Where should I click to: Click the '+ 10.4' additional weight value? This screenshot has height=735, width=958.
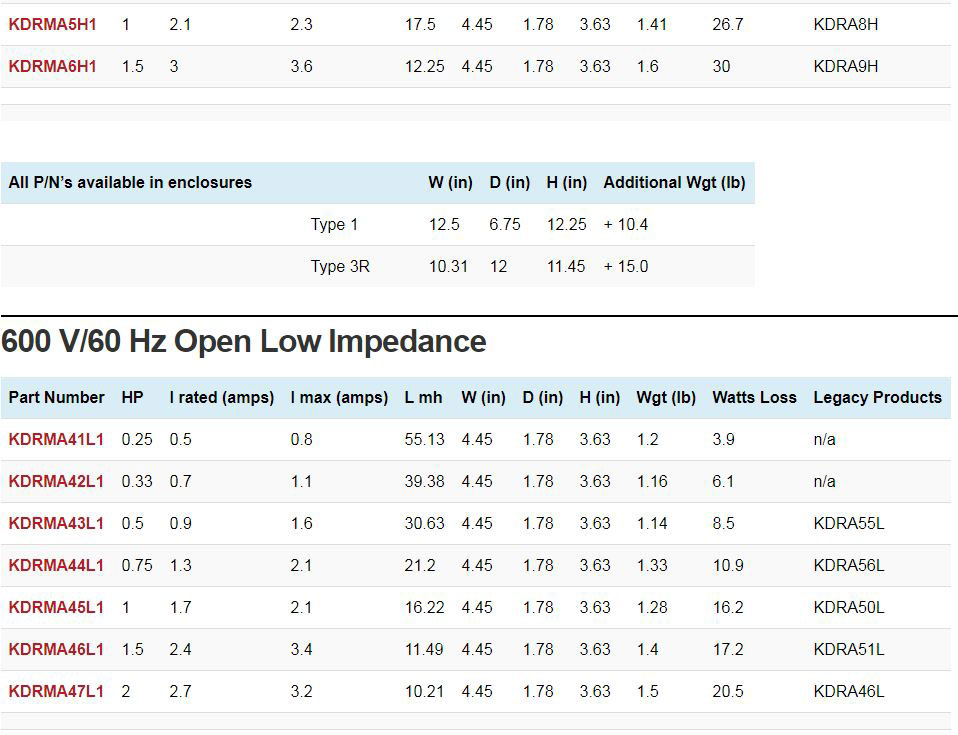click(626, 224)
